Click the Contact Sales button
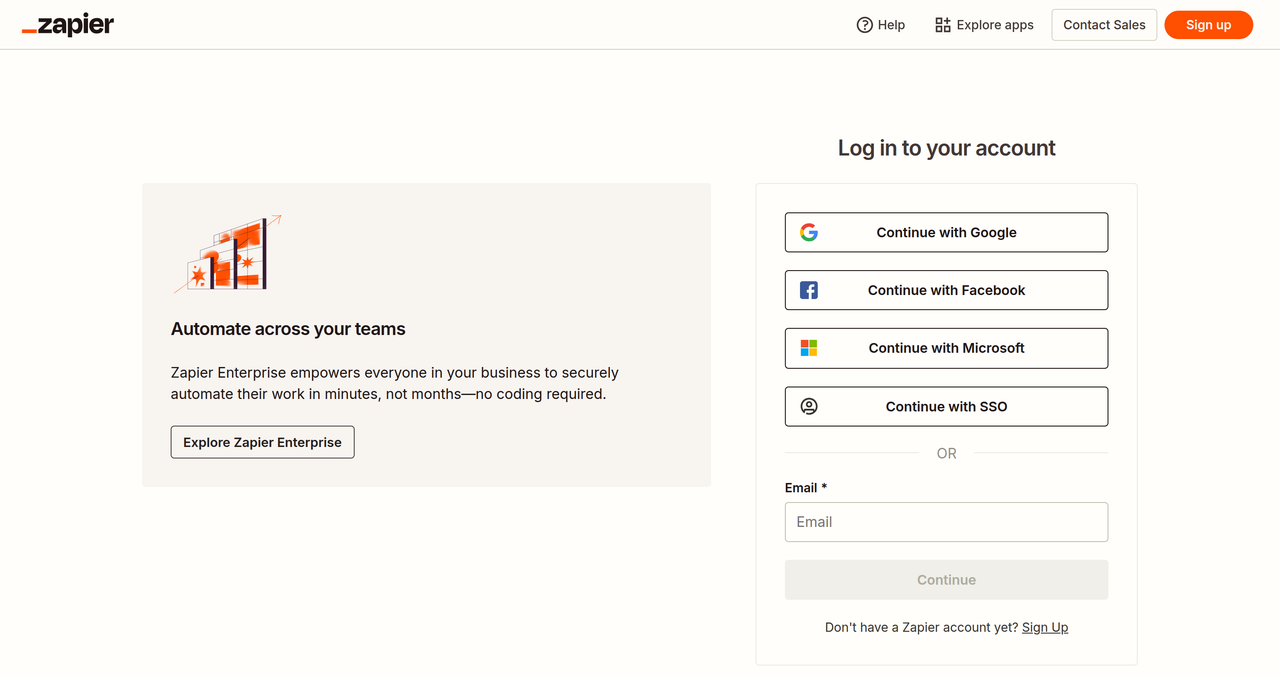 [1104, 25]
